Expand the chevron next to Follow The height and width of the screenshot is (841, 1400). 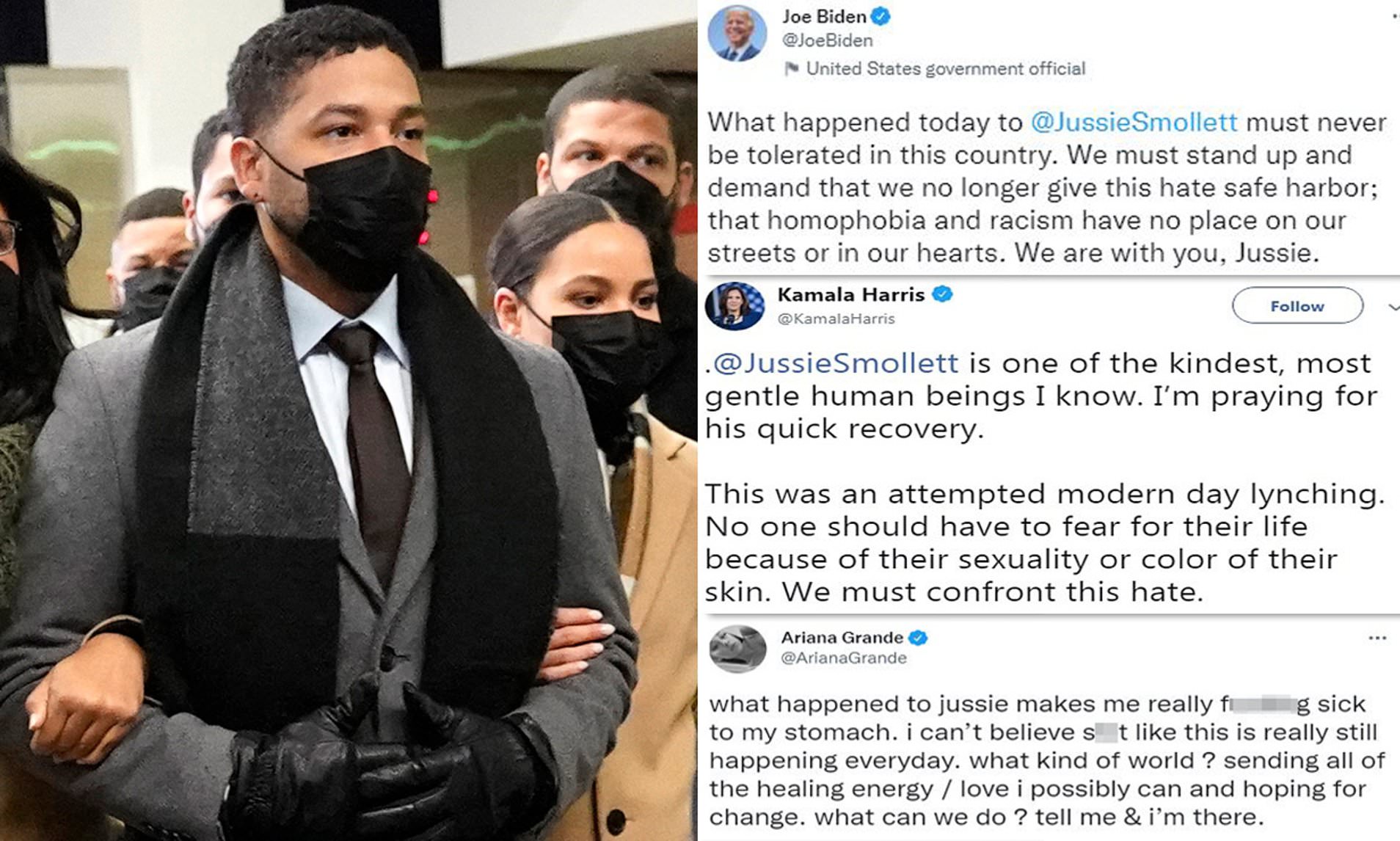click(1393, 307)
